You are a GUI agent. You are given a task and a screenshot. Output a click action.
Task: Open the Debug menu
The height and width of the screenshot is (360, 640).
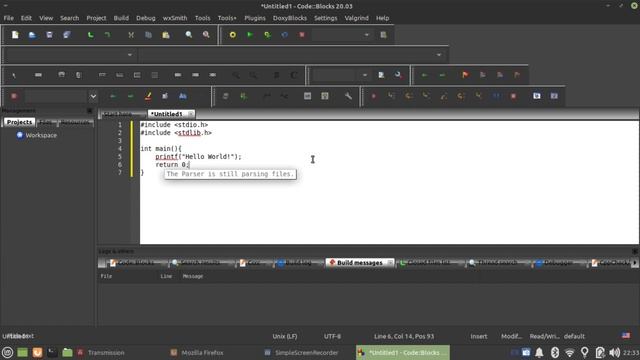point(146,18)
